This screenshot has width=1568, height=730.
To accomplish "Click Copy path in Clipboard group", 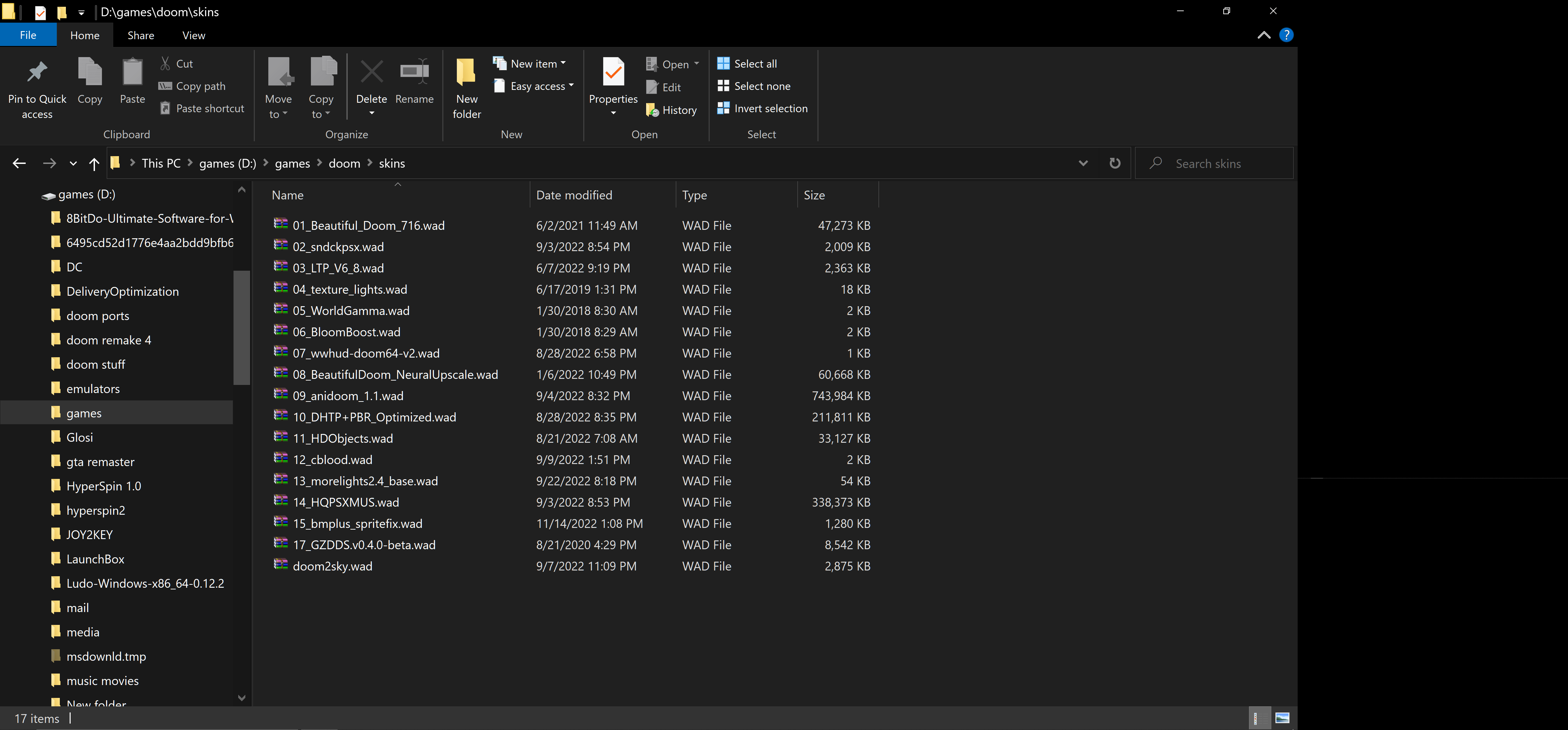I will coord(192,86).
